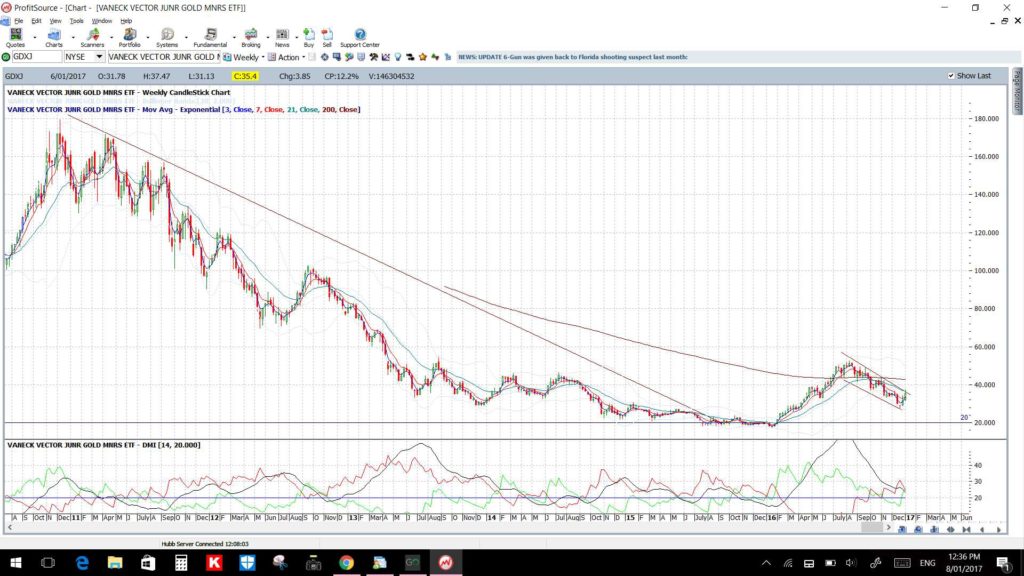Click the icon left of Weekly period
Screen dimensions: 1024x576
click(x=227, y=57)
